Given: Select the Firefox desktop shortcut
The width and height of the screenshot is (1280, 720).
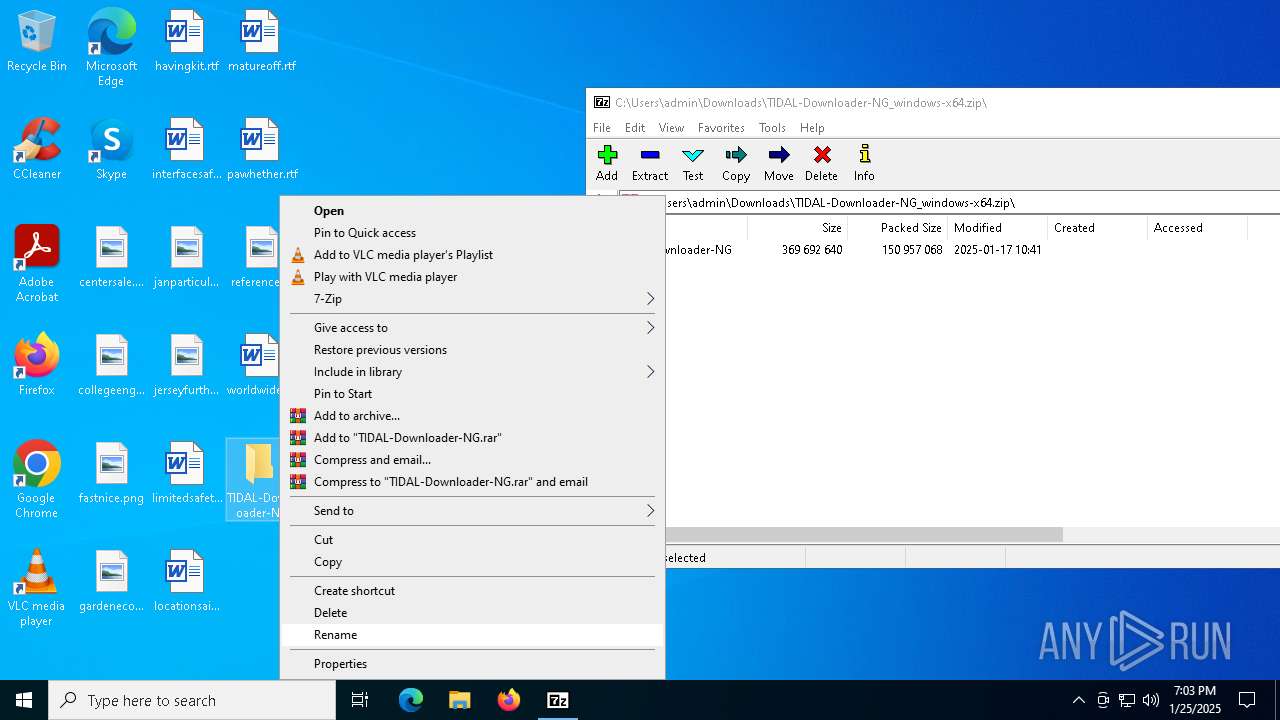Looking at the screenshot, I should tap(37, 365).
